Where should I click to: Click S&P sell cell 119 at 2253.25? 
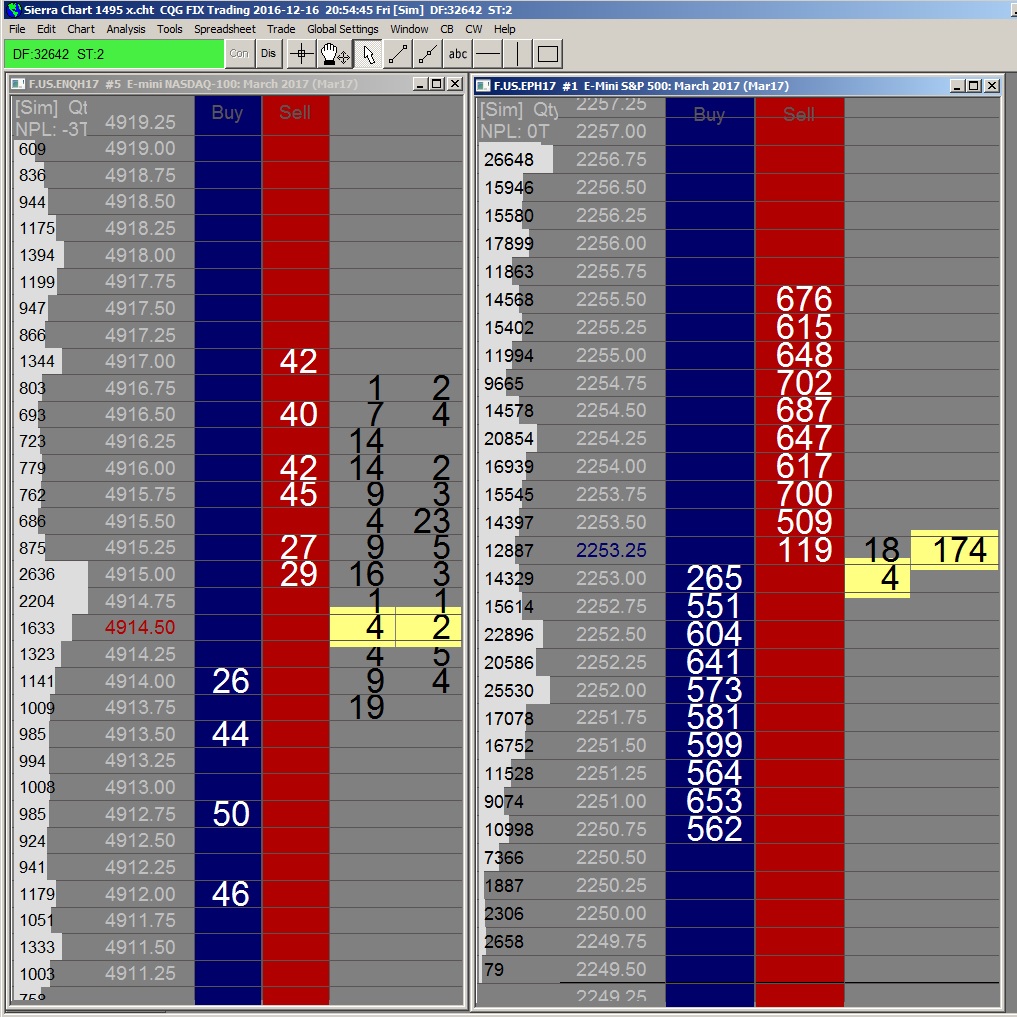[x=800, y=550]
